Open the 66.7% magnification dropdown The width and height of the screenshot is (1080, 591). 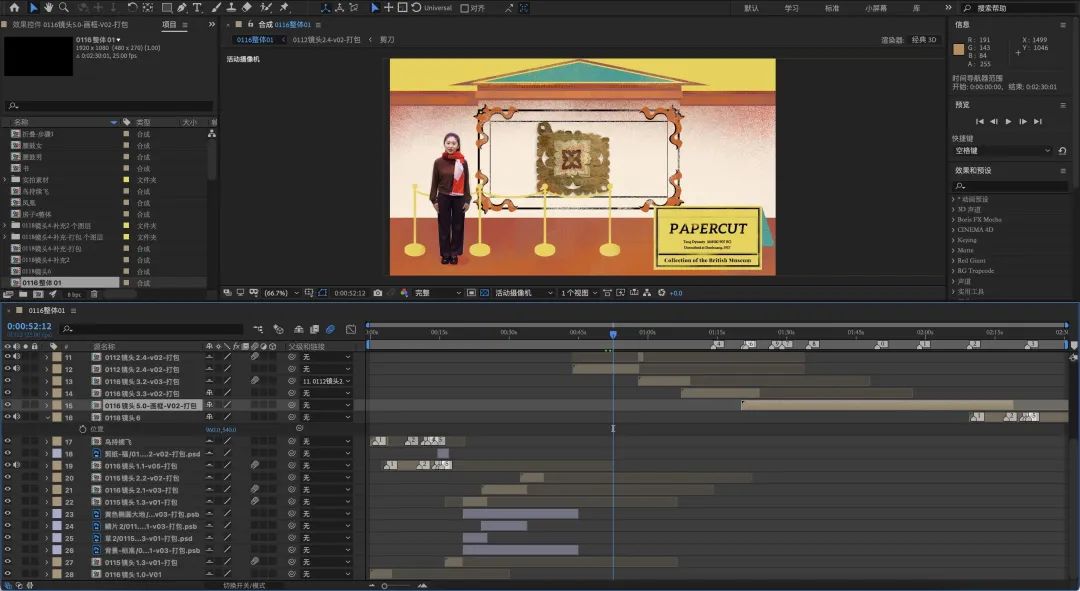click(278, 293)
